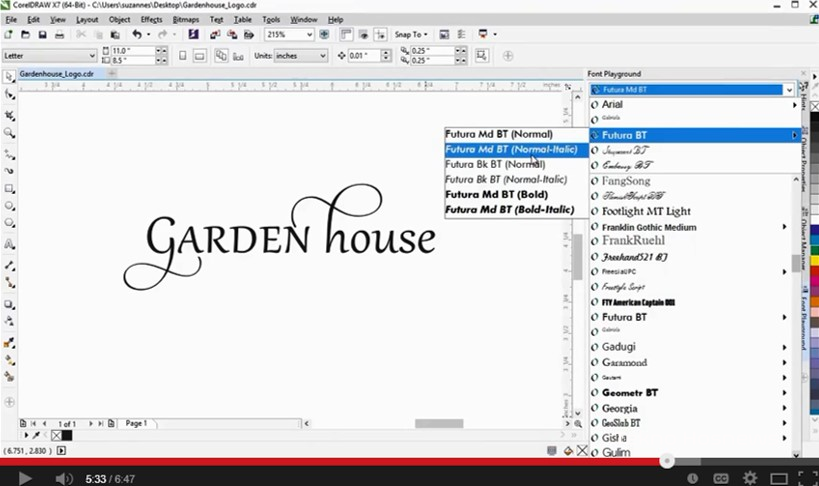Switch to the Gardenhouse_Logo.cdr document tab
819x486 pixels.
56,74
